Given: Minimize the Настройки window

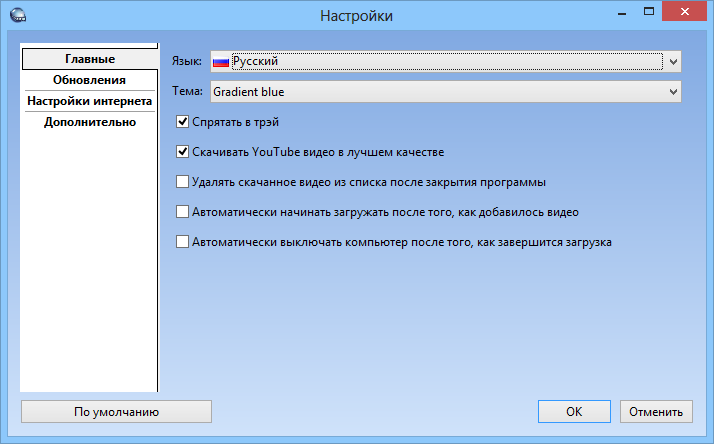Looking at the screenshot, I should tap(622, 13).
